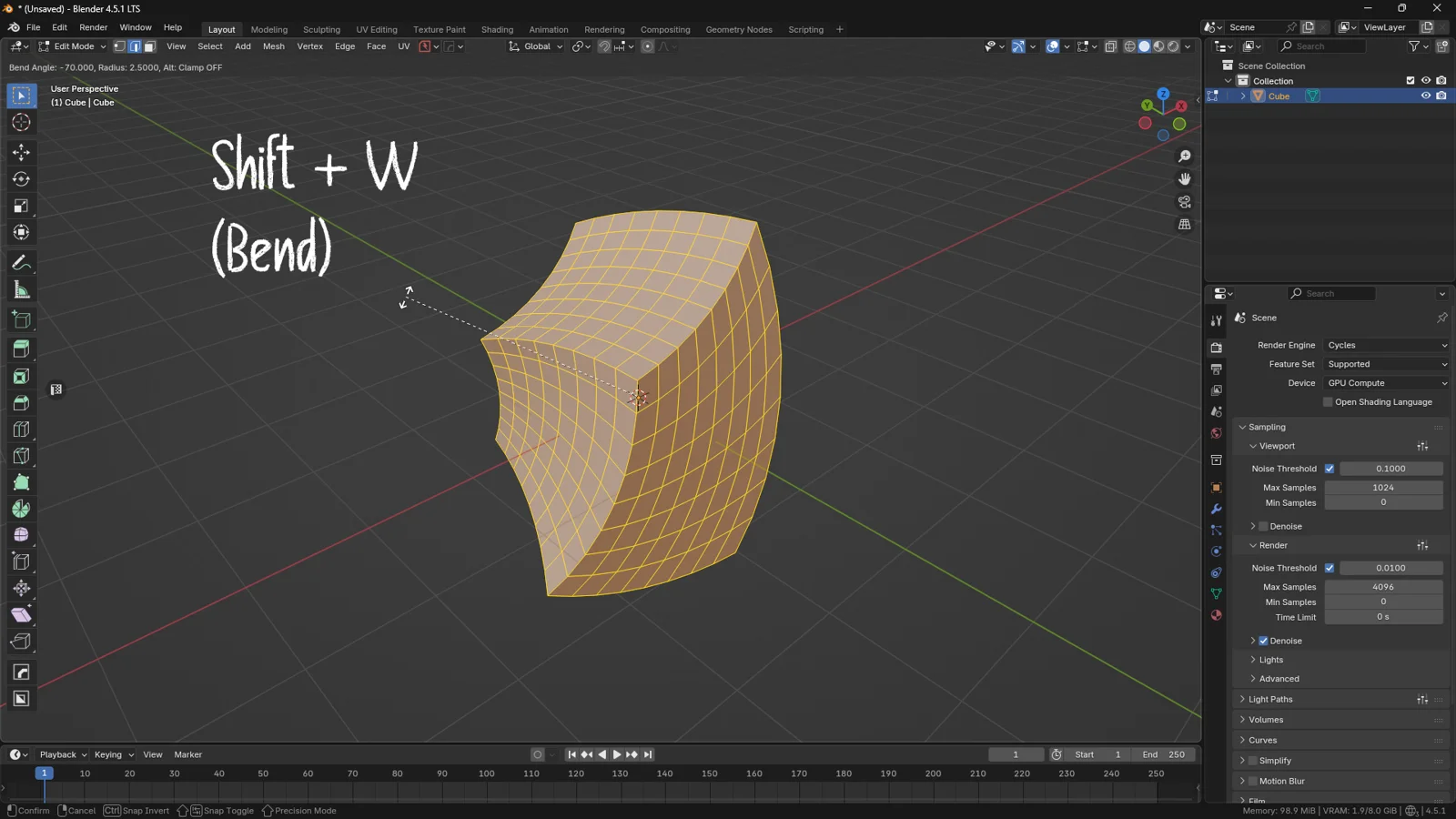Open the Feature Set dropdown
The image size is (1456, 819).
[x=1386, y=364]
